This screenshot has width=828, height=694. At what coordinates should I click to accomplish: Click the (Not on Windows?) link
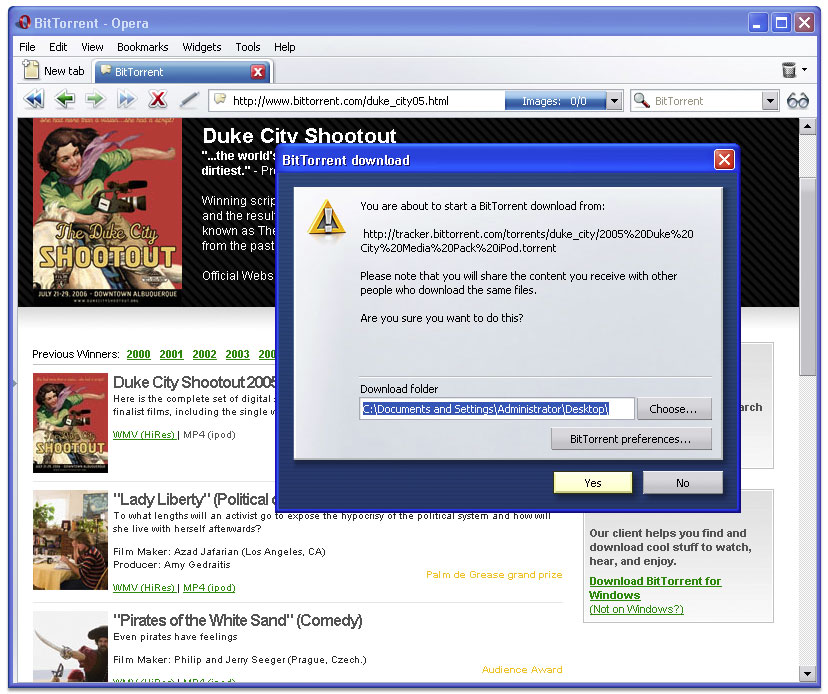coord(636,609)
